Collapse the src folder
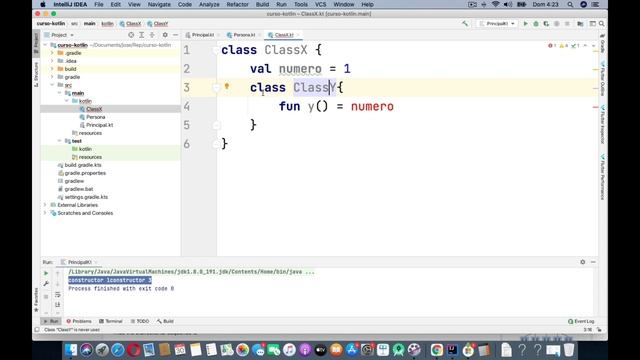 tap(52, 85)
